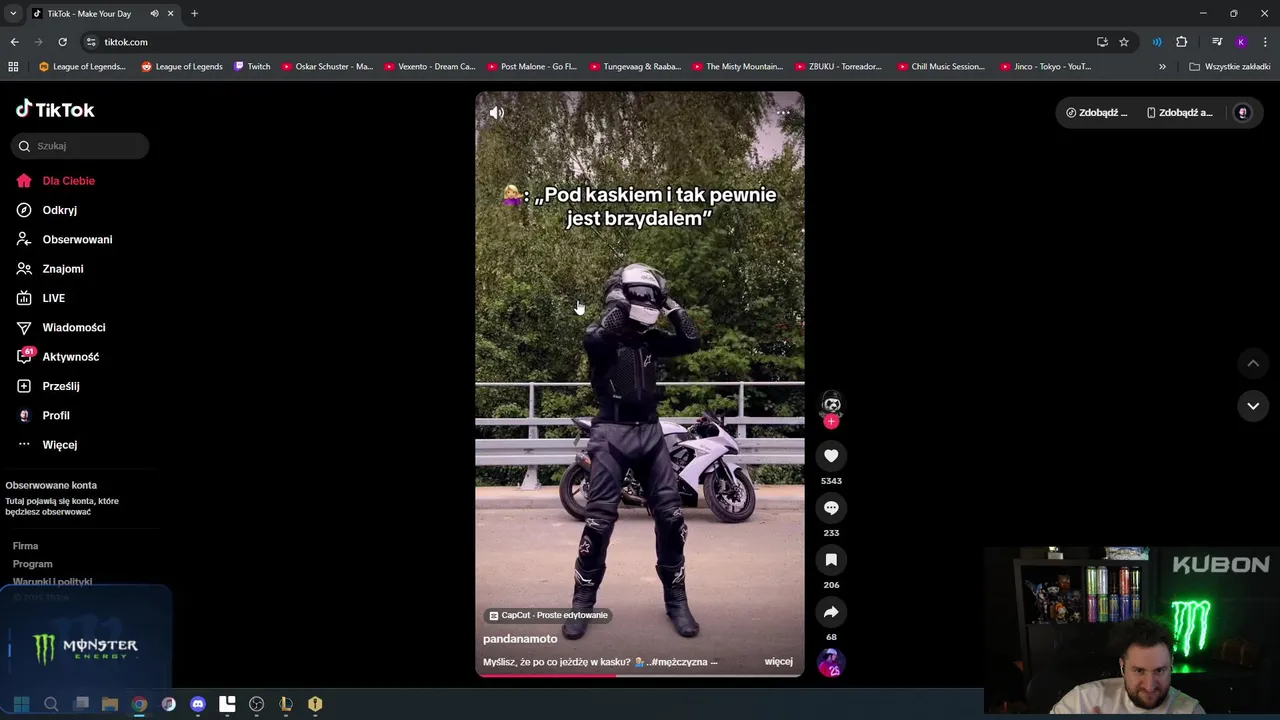The height and width of the screenshot is (720, 1280).
Task: Open the video three-dots options menu
Action: 783,113
